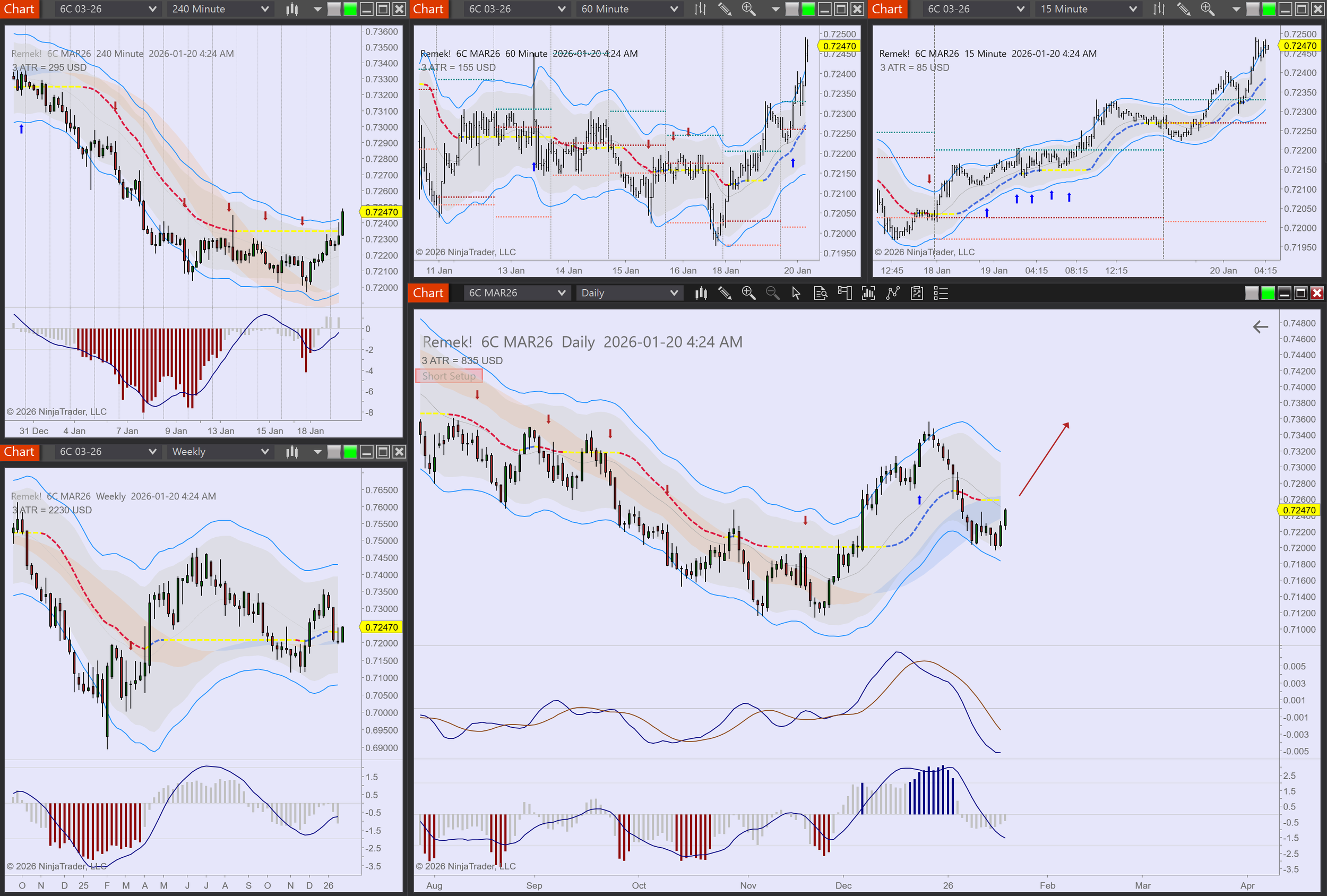1327x896 pixels.
Task: Click the Chart menu on the 15 Minute window
Action: click(887, 9)
